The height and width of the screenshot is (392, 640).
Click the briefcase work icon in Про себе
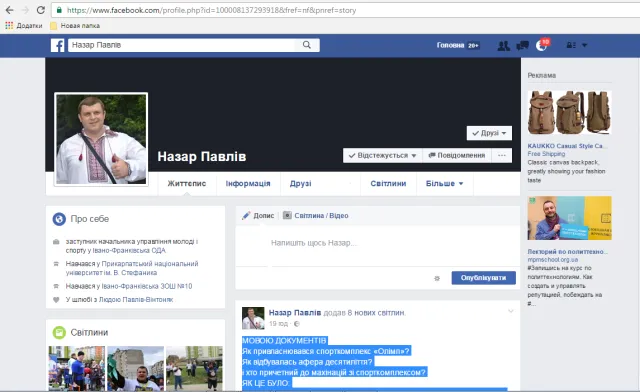[x=56, y=242]
